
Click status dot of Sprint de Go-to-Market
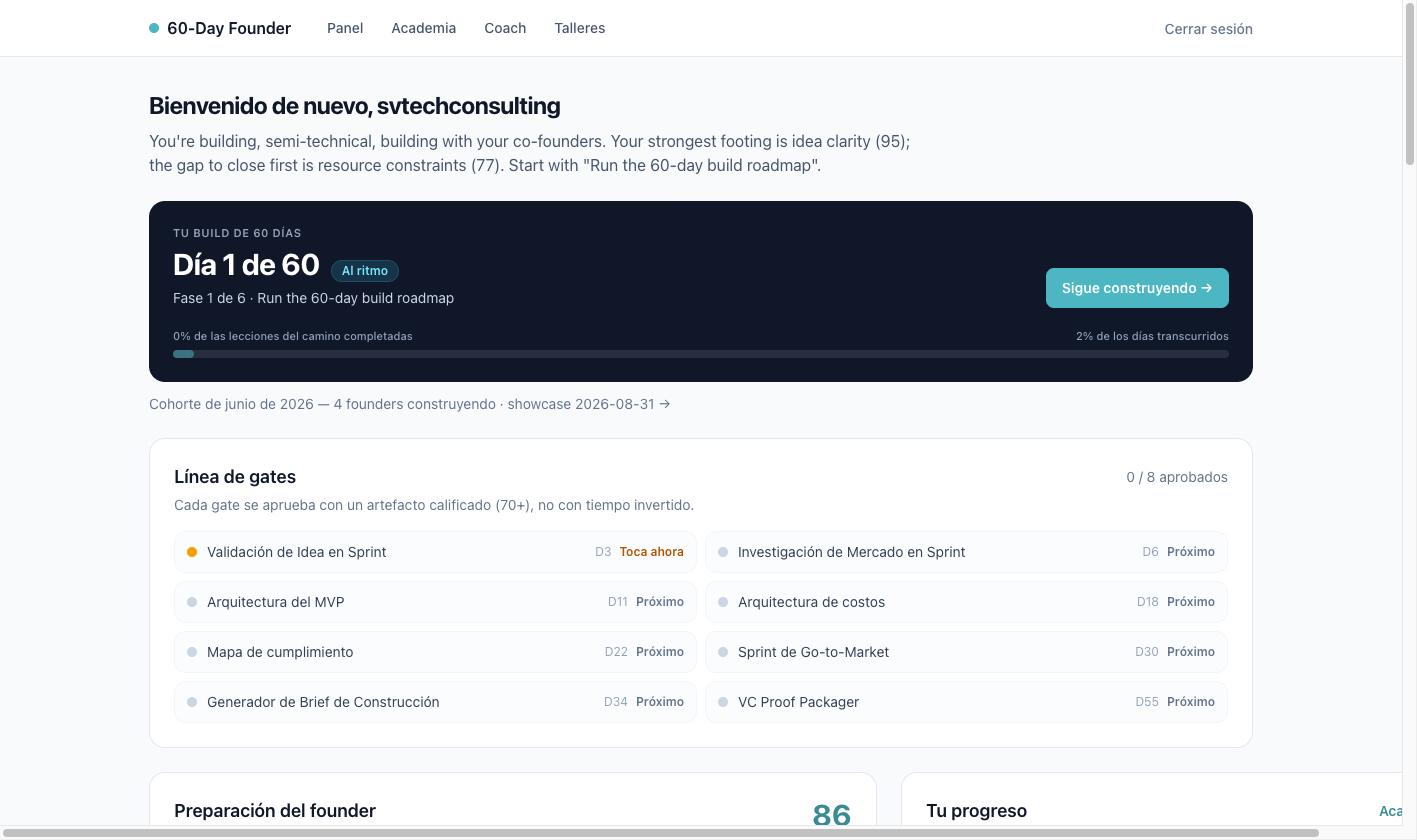723,652
